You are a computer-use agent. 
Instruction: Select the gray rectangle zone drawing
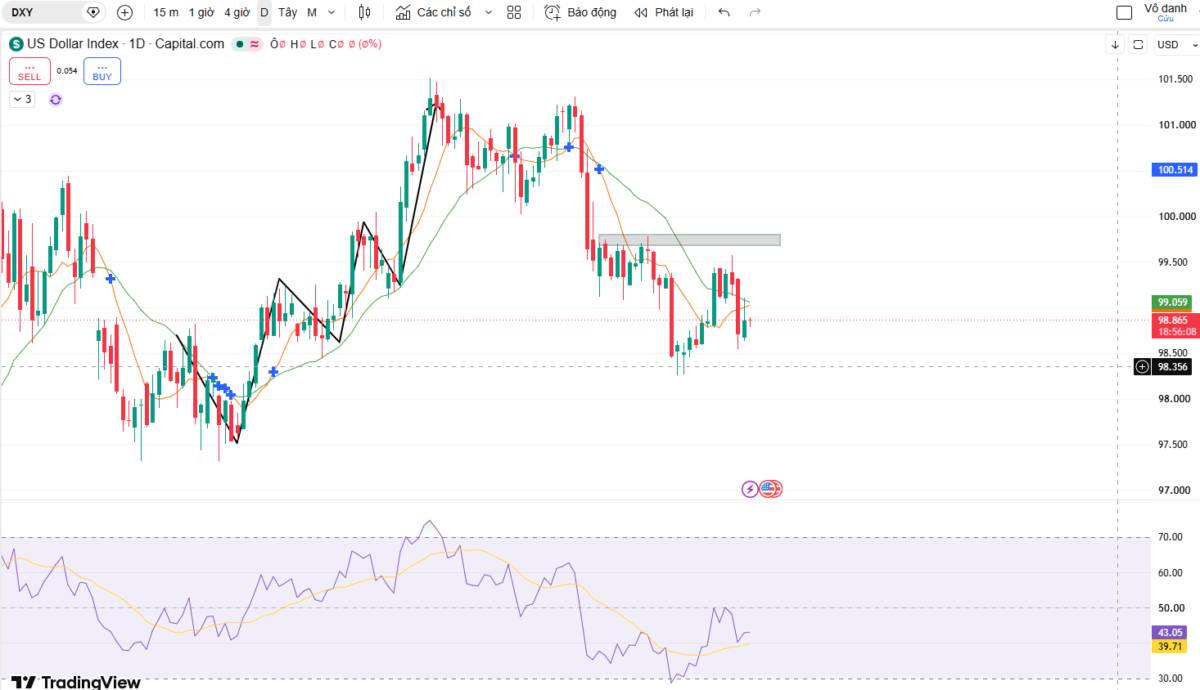689,239
